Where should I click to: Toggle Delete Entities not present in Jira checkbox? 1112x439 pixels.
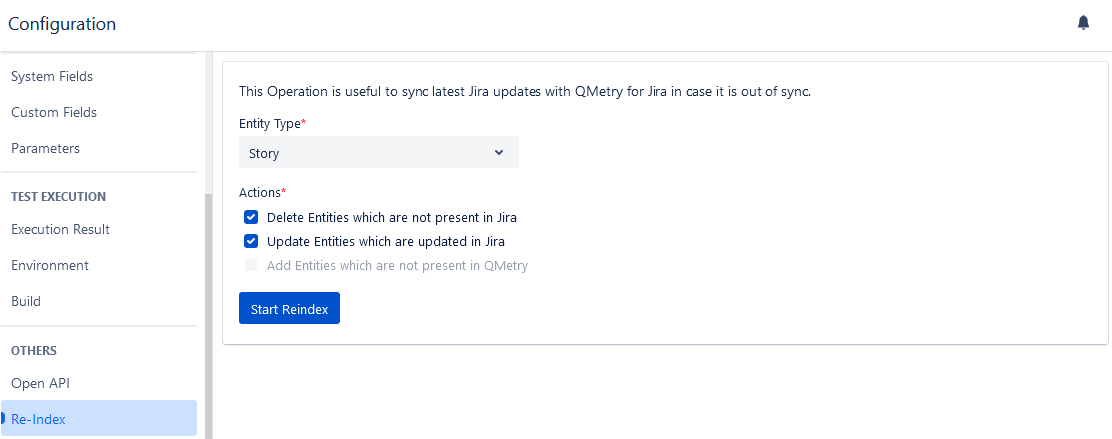click(251, 217)
